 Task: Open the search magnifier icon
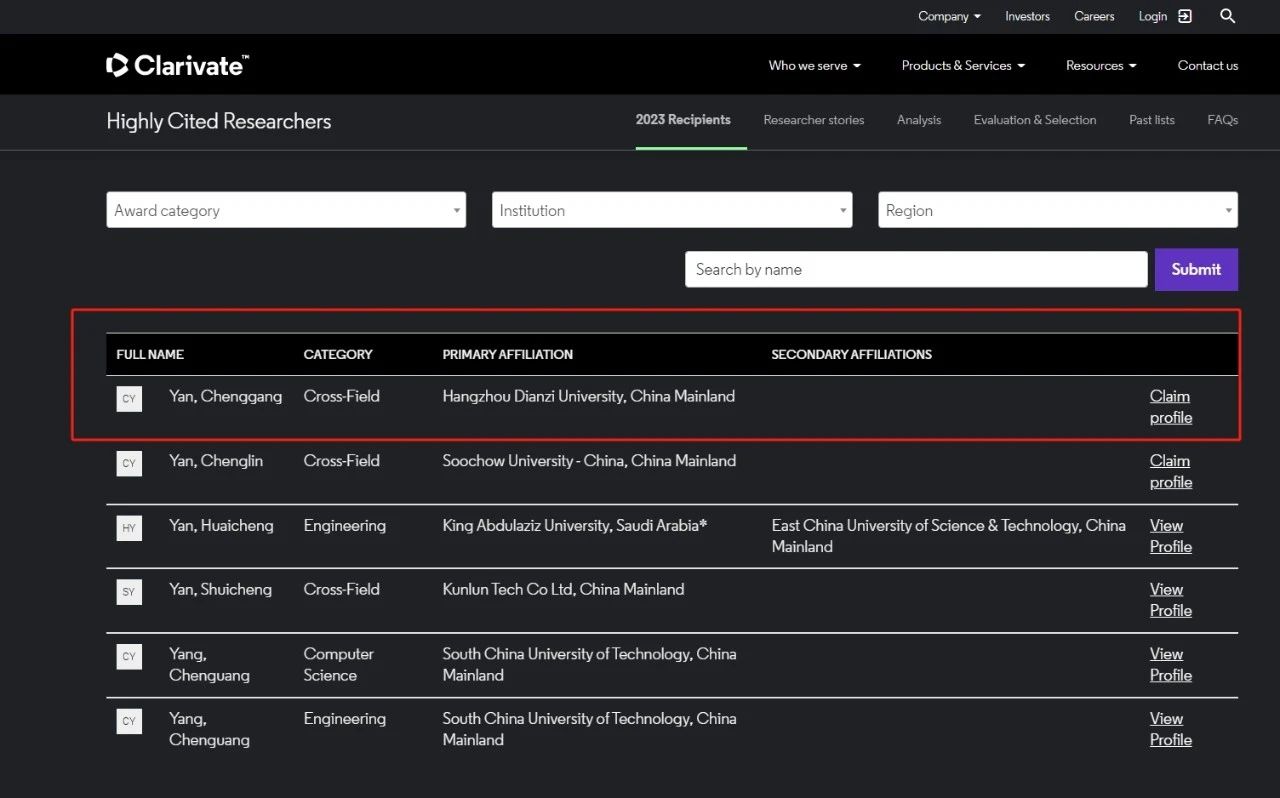point(1228,16)
